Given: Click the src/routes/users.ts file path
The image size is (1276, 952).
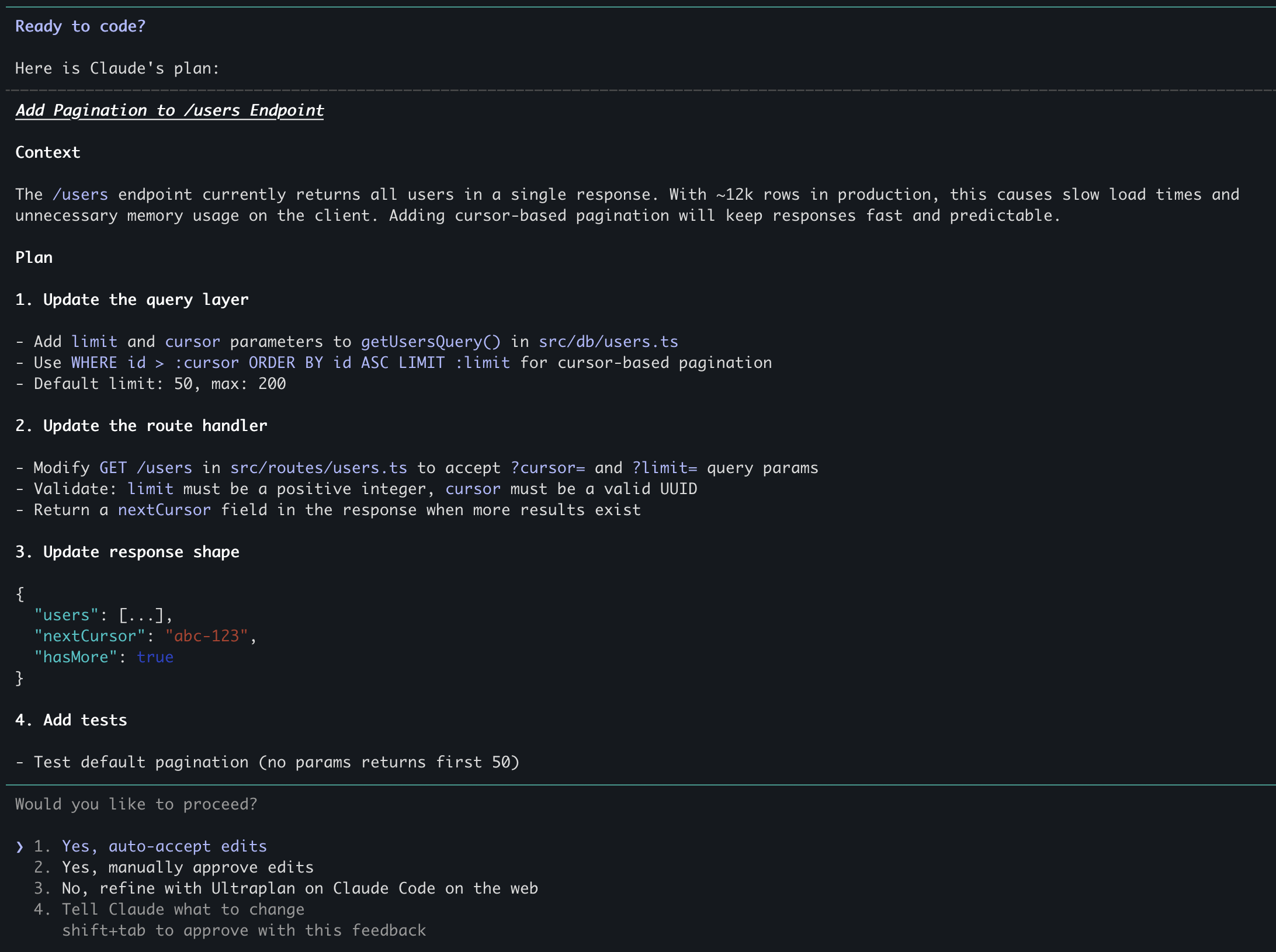Looking at the screenshot, I should point(318,468).
